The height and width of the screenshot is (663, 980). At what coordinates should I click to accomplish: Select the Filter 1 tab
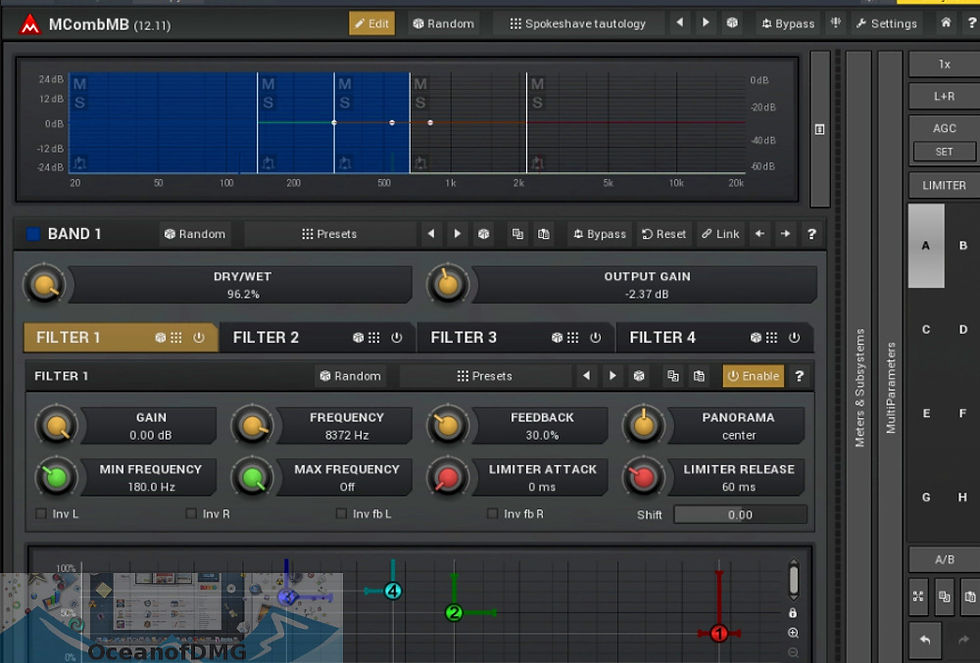click(120, 337)
